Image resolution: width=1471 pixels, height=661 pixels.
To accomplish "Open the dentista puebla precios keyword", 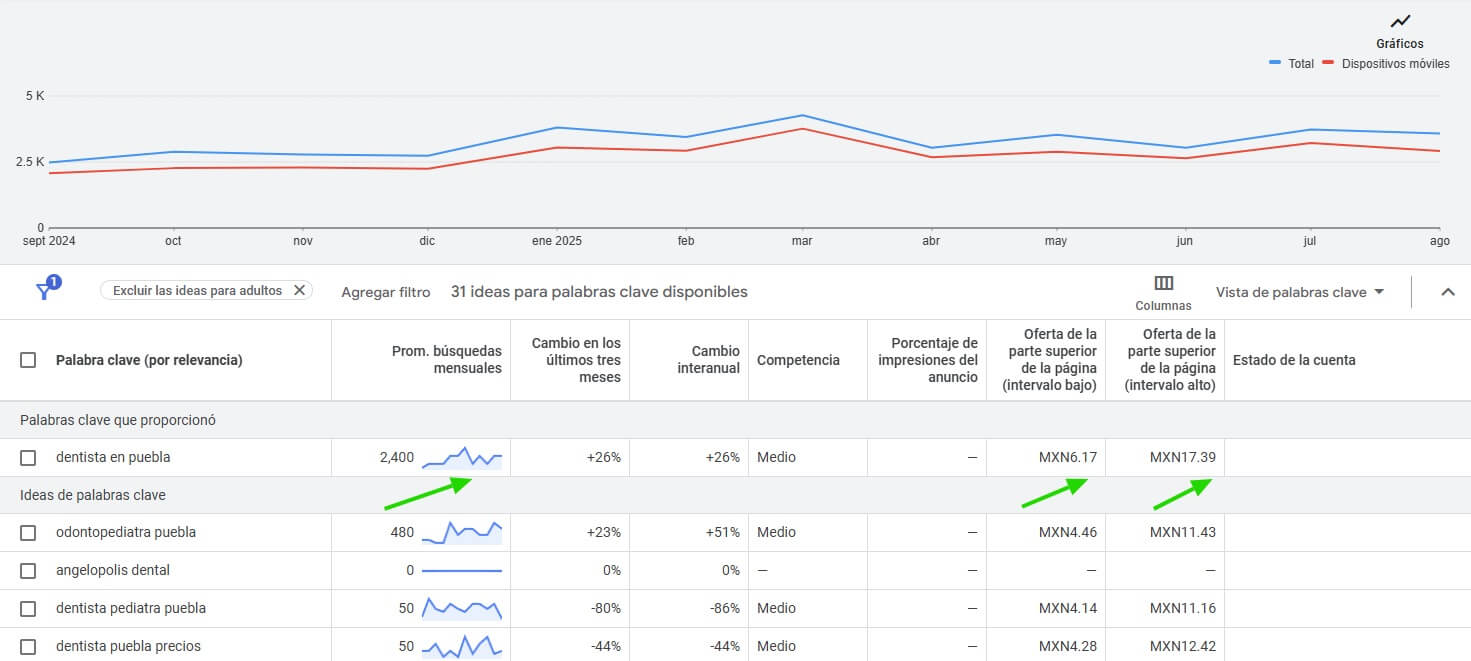I will coord(128,646).
